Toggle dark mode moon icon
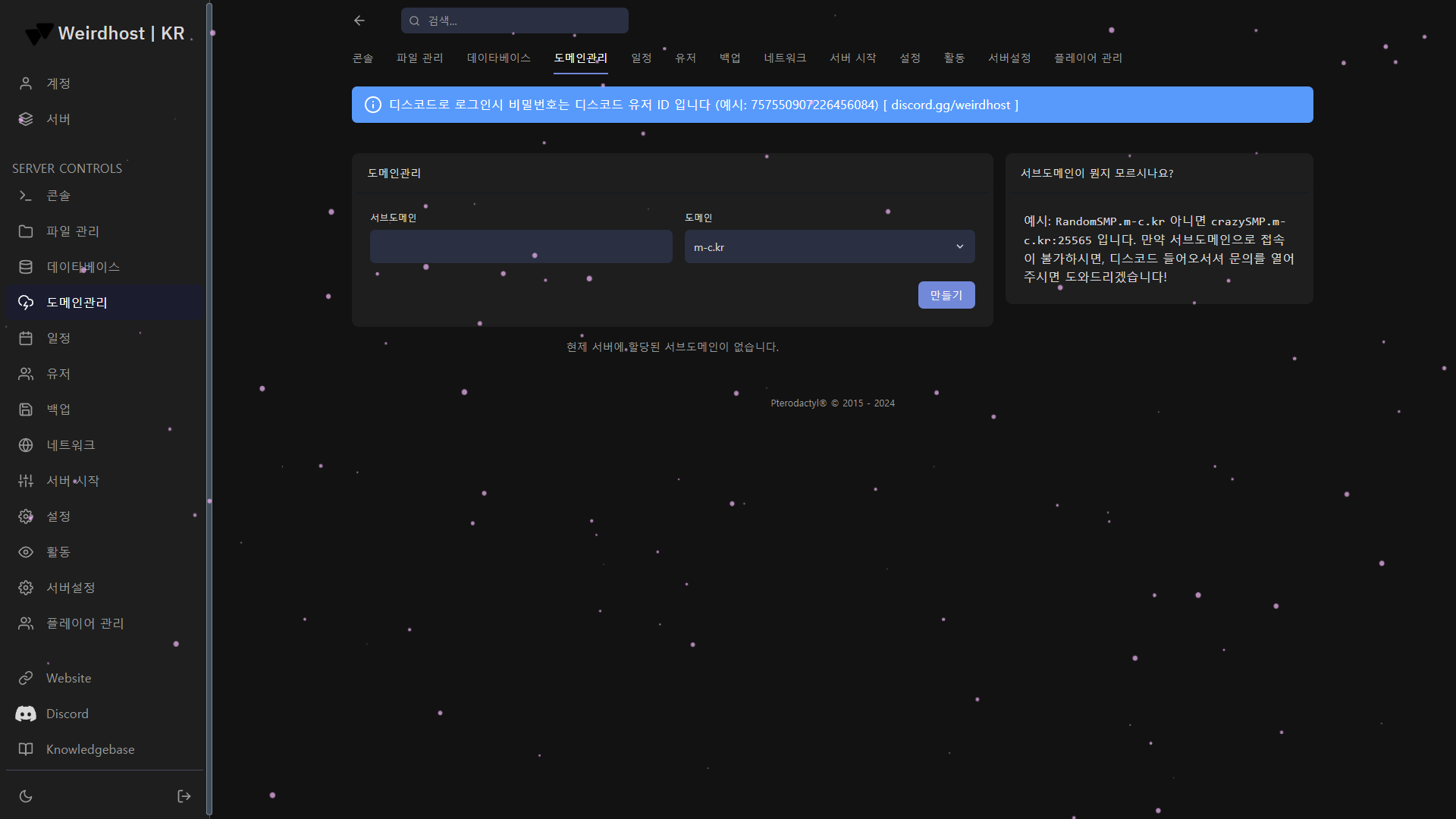This screenshot has width=1456, height=819. point(26,795)
